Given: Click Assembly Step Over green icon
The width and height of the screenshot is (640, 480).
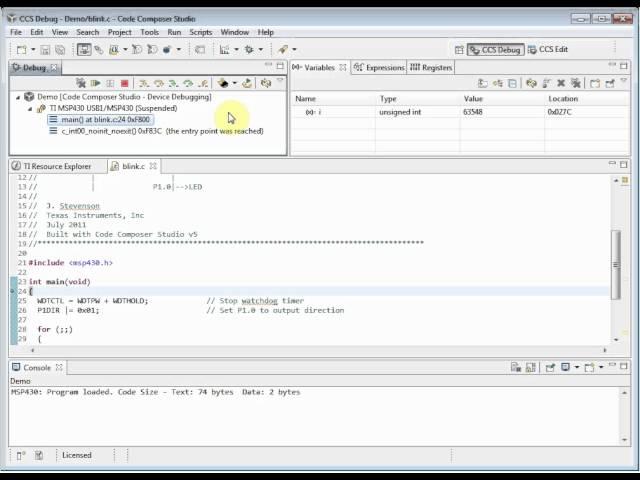Looking at the screenshot, I should [188, 83].
